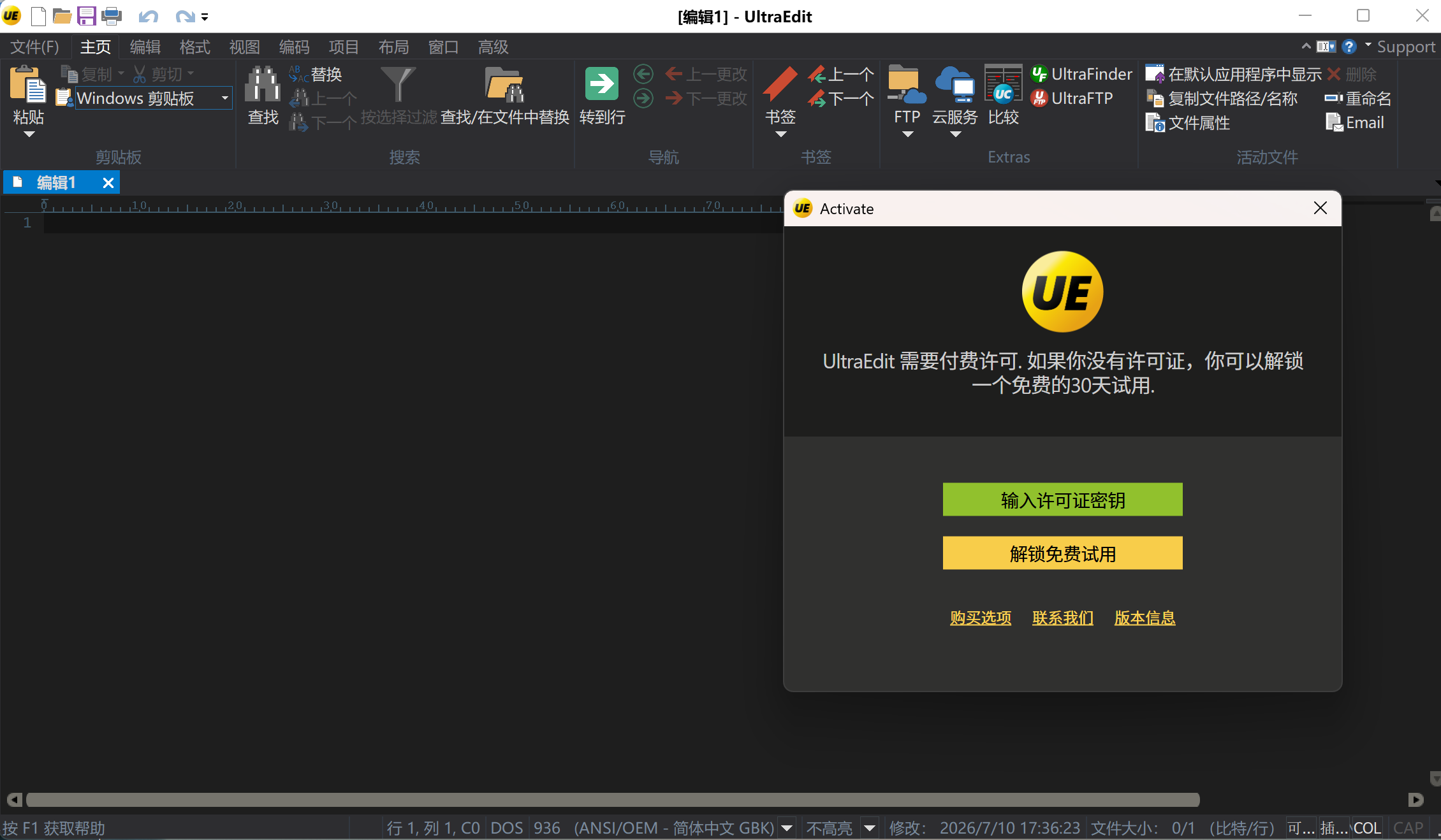Click the horizontal scrollbar right arrow
The width and height of the screenshot is (1441, 840).
tap(1415, 799)
